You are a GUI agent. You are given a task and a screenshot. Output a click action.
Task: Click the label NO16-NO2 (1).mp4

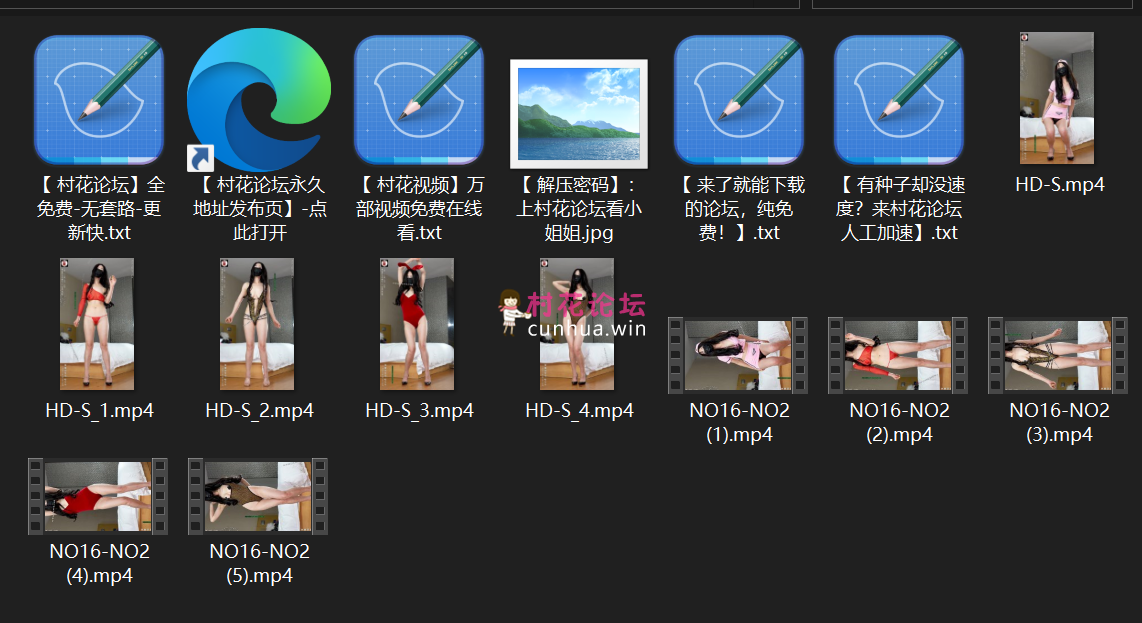739,422
